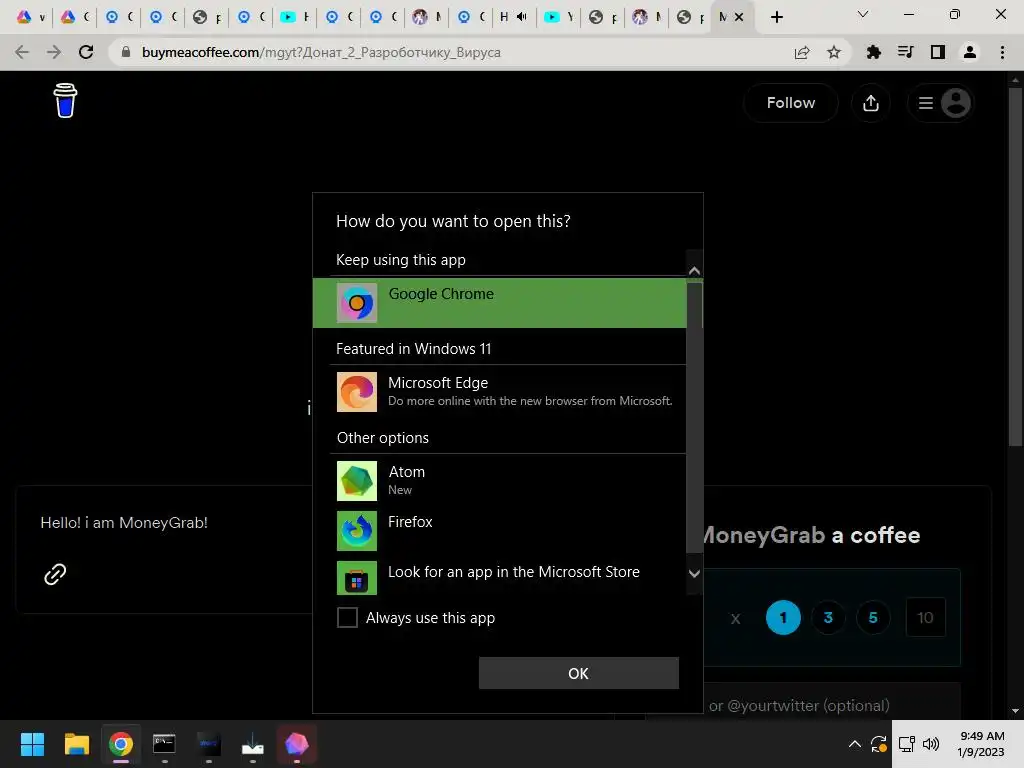Screen dimensions: 1024x768
Task: Select Google Chrome in the open-with list
Action: tap(500, 302)
